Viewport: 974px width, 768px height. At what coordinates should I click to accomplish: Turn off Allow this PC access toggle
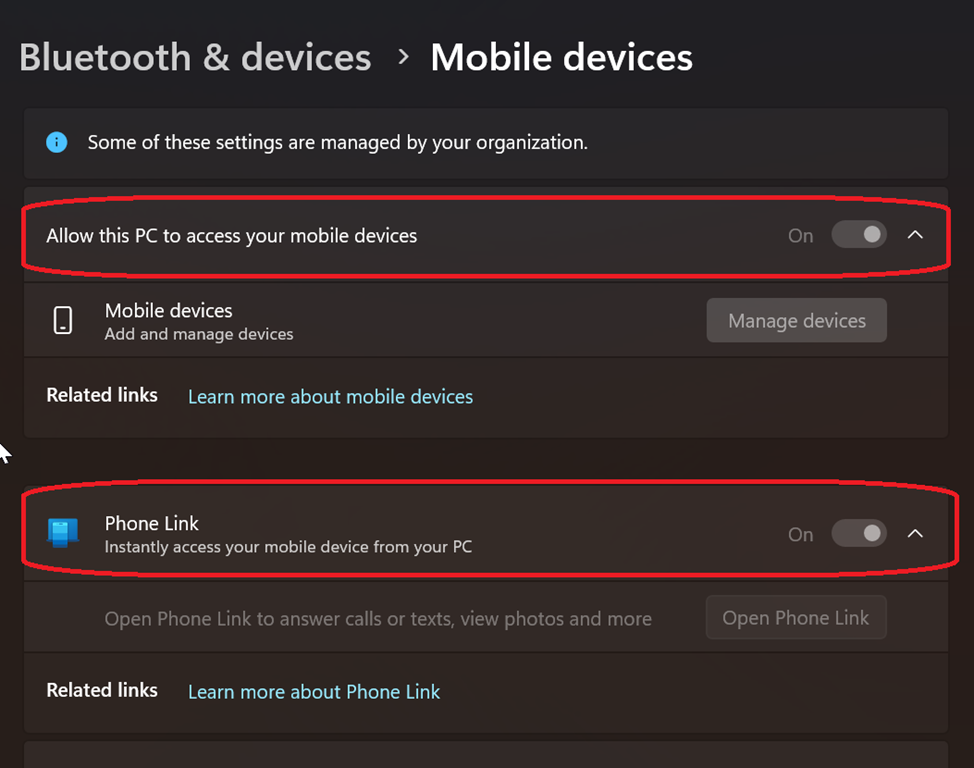click(859, 235)
